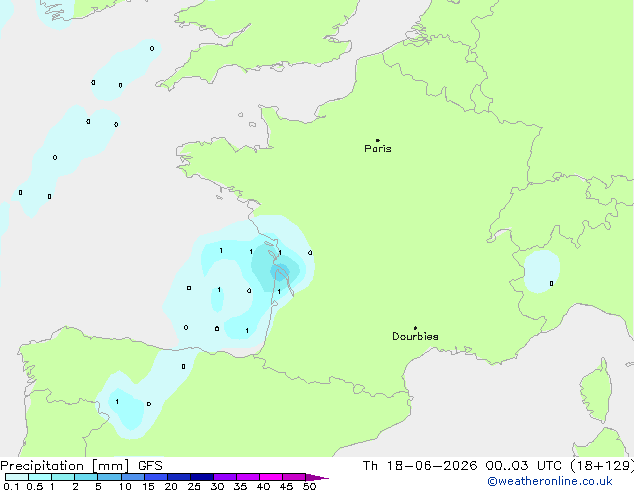Select the 0.1–0.5 mm legend swatch
634x490 pixels.
(17, 477)
